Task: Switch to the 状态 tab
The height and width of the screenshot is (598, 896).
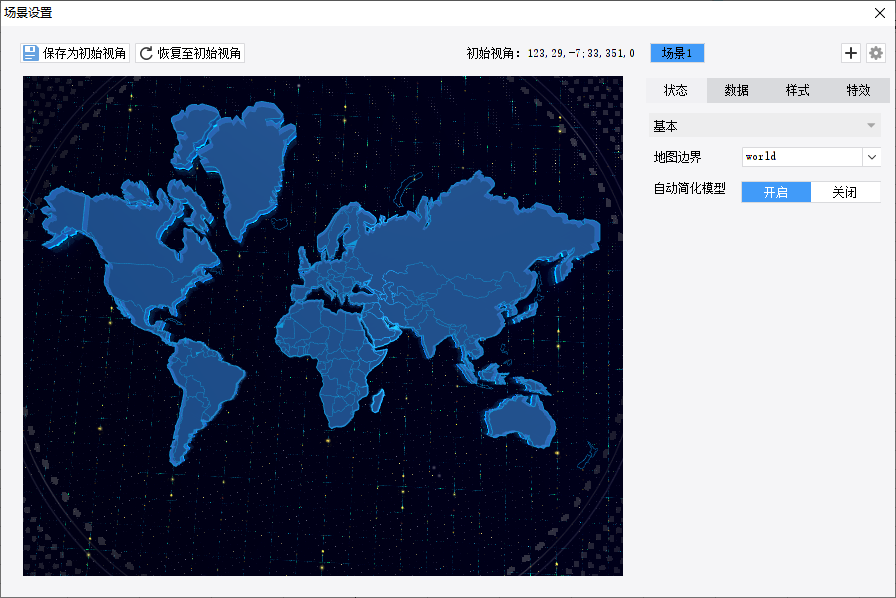Action: click(x=676, y=90)
